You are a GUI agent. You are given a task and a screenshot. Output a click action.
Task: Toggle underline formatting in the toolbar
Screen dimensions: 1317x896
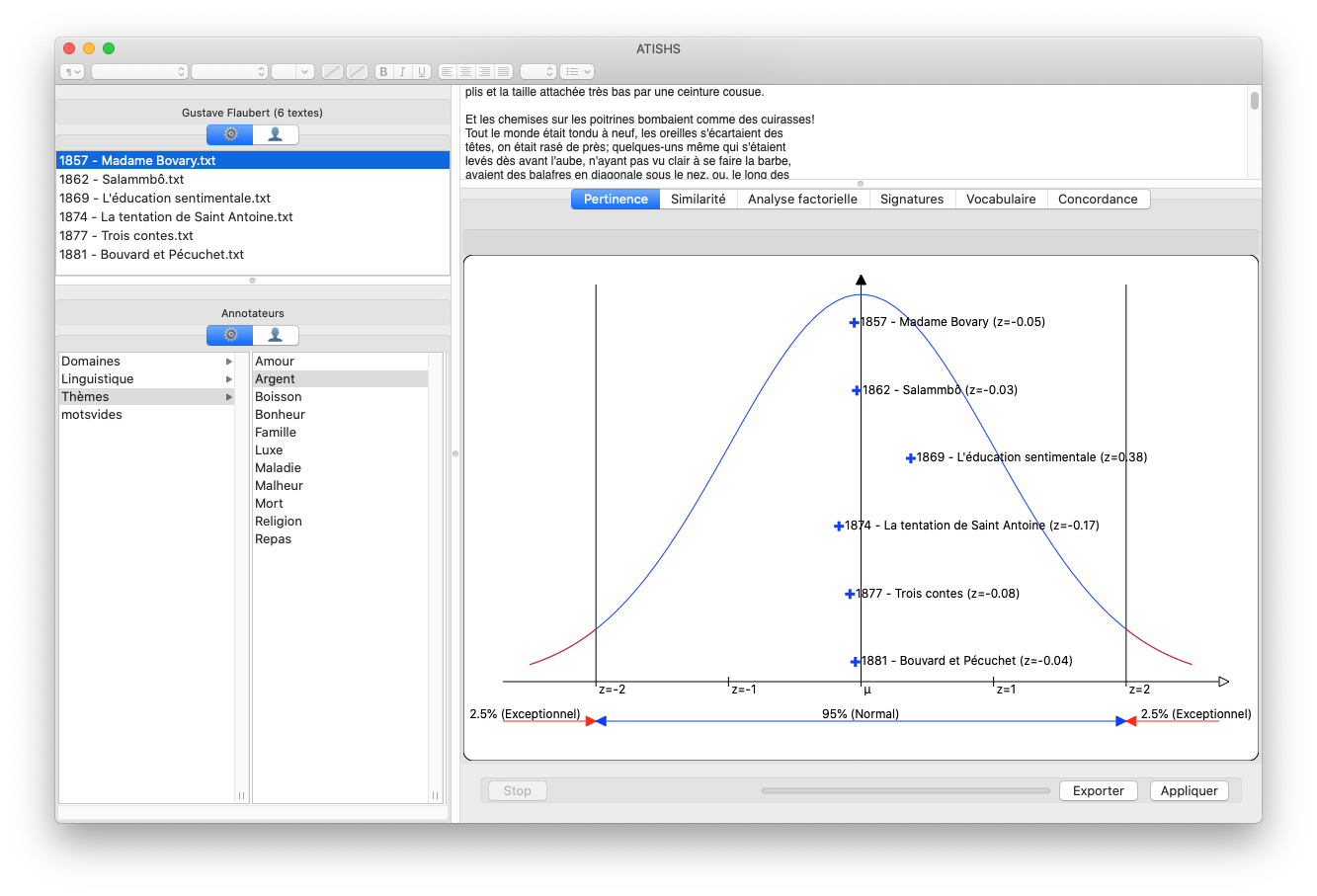click(422, 72)
